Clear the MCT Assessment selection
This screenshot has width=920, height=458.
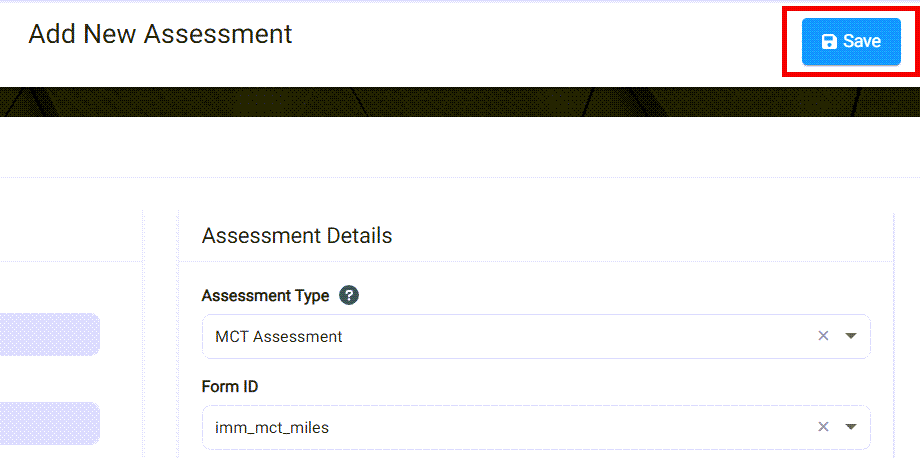pos(823,336)
